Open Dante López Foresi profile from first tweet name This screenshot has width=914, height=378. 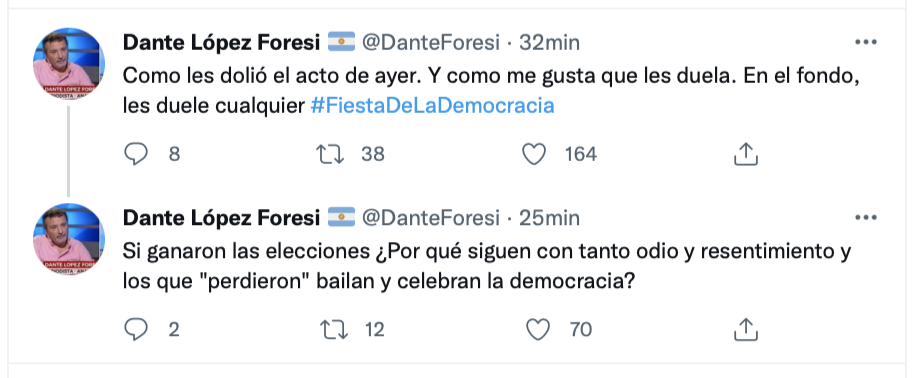[x=222, y=43]
